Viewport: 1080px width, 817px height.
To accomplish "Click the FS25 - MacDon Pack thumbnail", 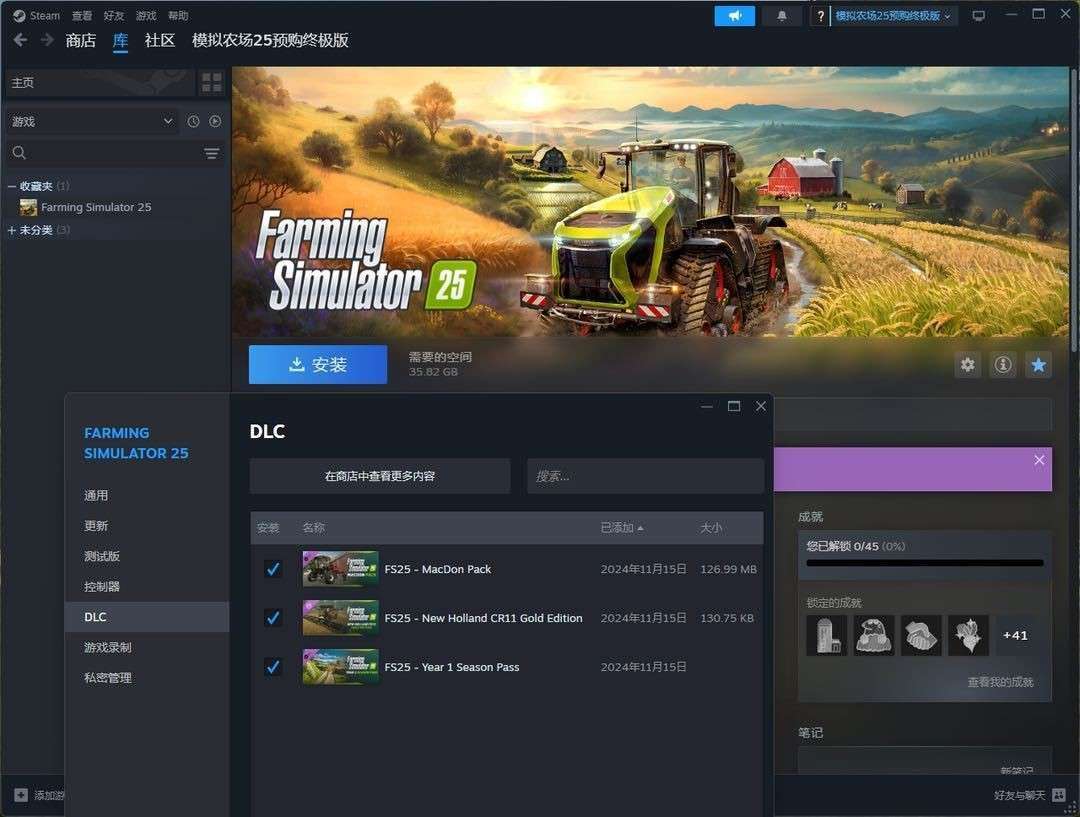I will pyautogui.click(x=340, y=569).
